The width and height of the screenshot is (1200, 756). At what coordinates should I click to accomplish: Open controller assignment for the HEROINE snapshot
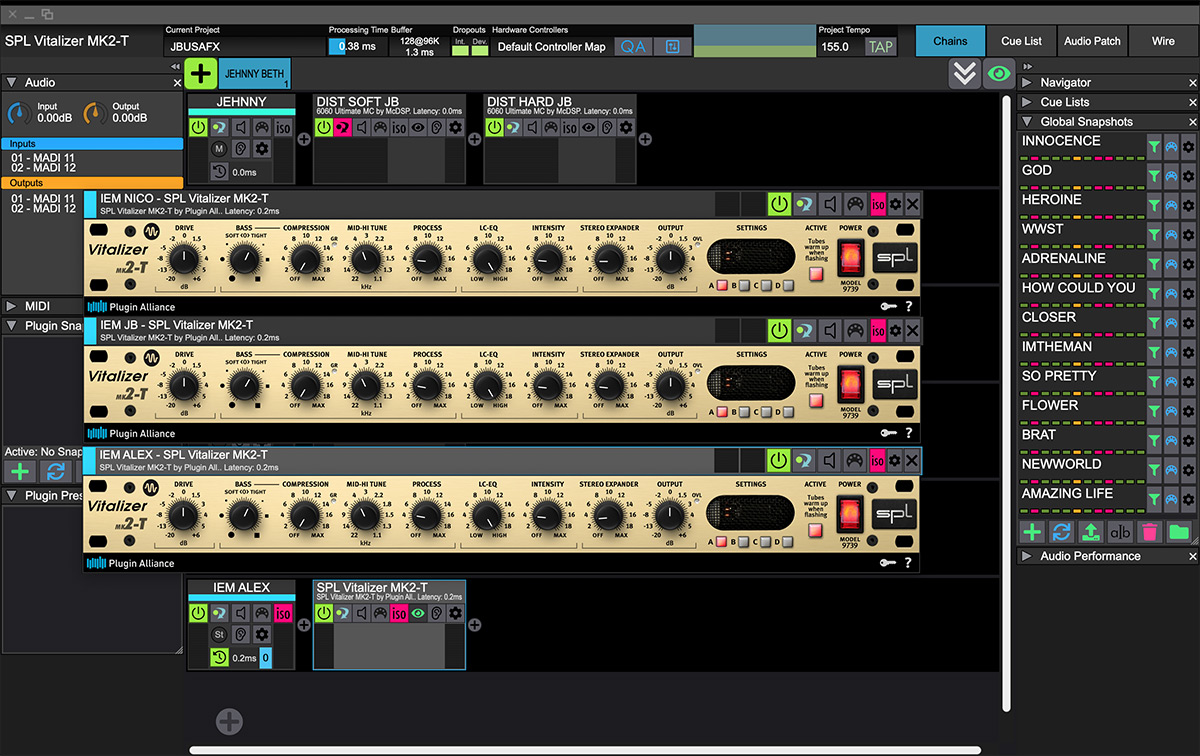(1171, 205)
